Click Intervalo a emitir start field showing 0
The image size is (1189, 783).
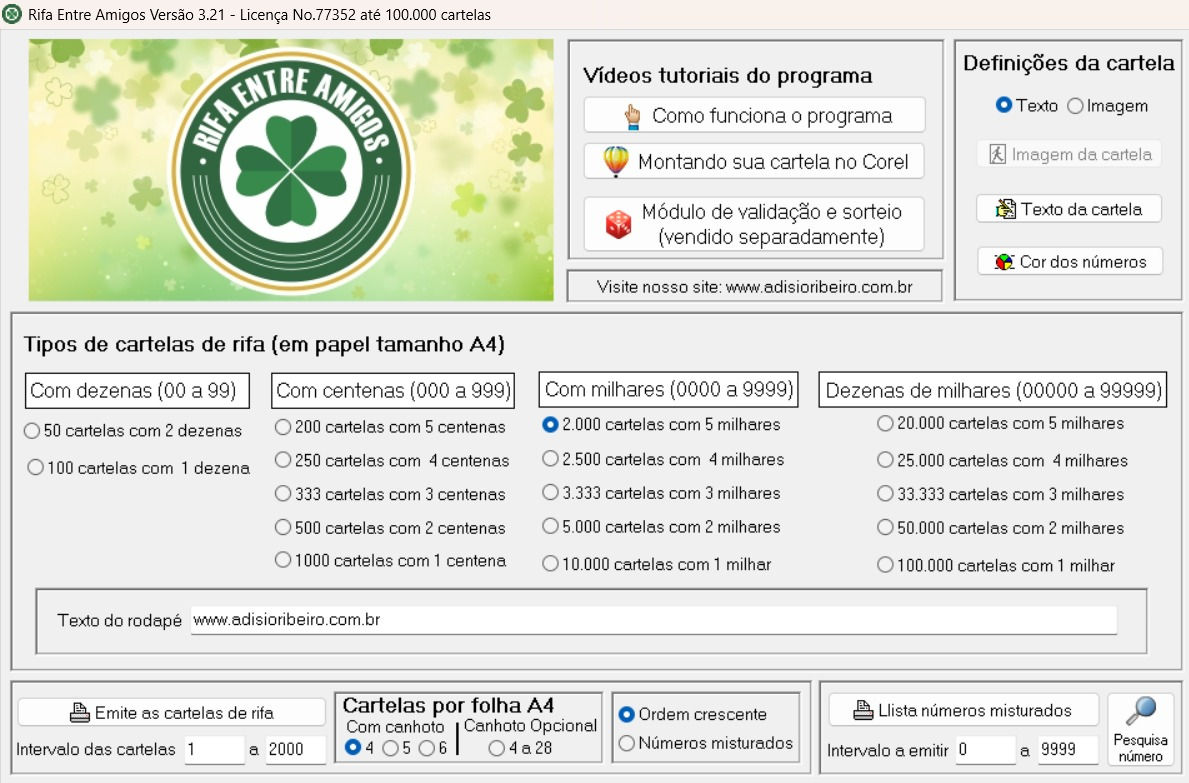coord(985,750)
